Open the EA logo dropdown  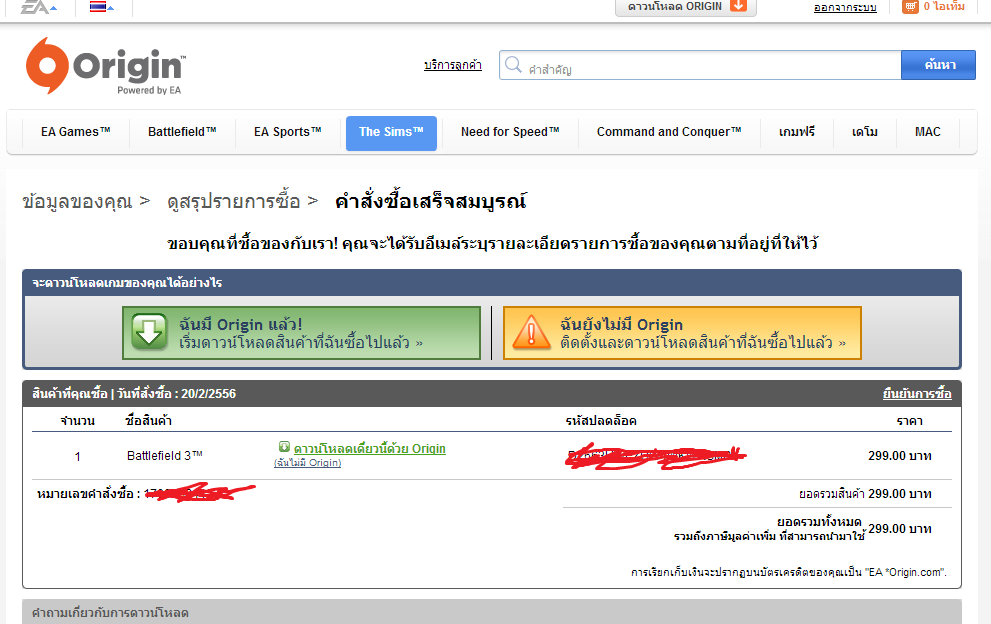click(39, 7)
